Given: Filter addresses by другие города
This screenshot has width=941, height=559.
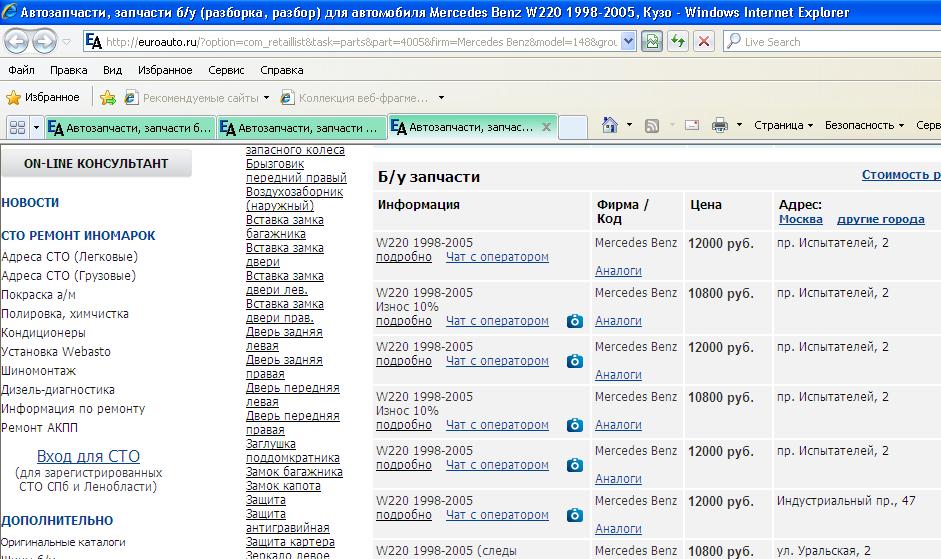Looking at the screenshot, I should [x=880, y=219].
